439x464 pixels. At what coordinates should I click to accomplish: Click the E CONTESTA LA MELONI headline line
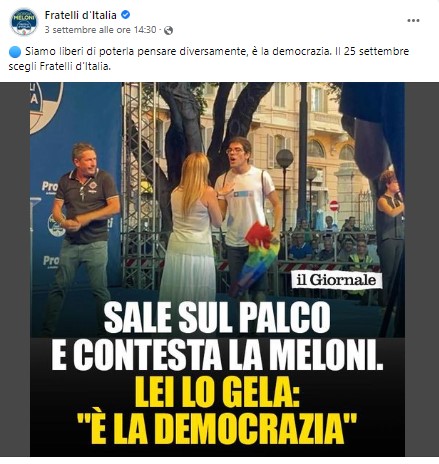click(x=217, y=355)
